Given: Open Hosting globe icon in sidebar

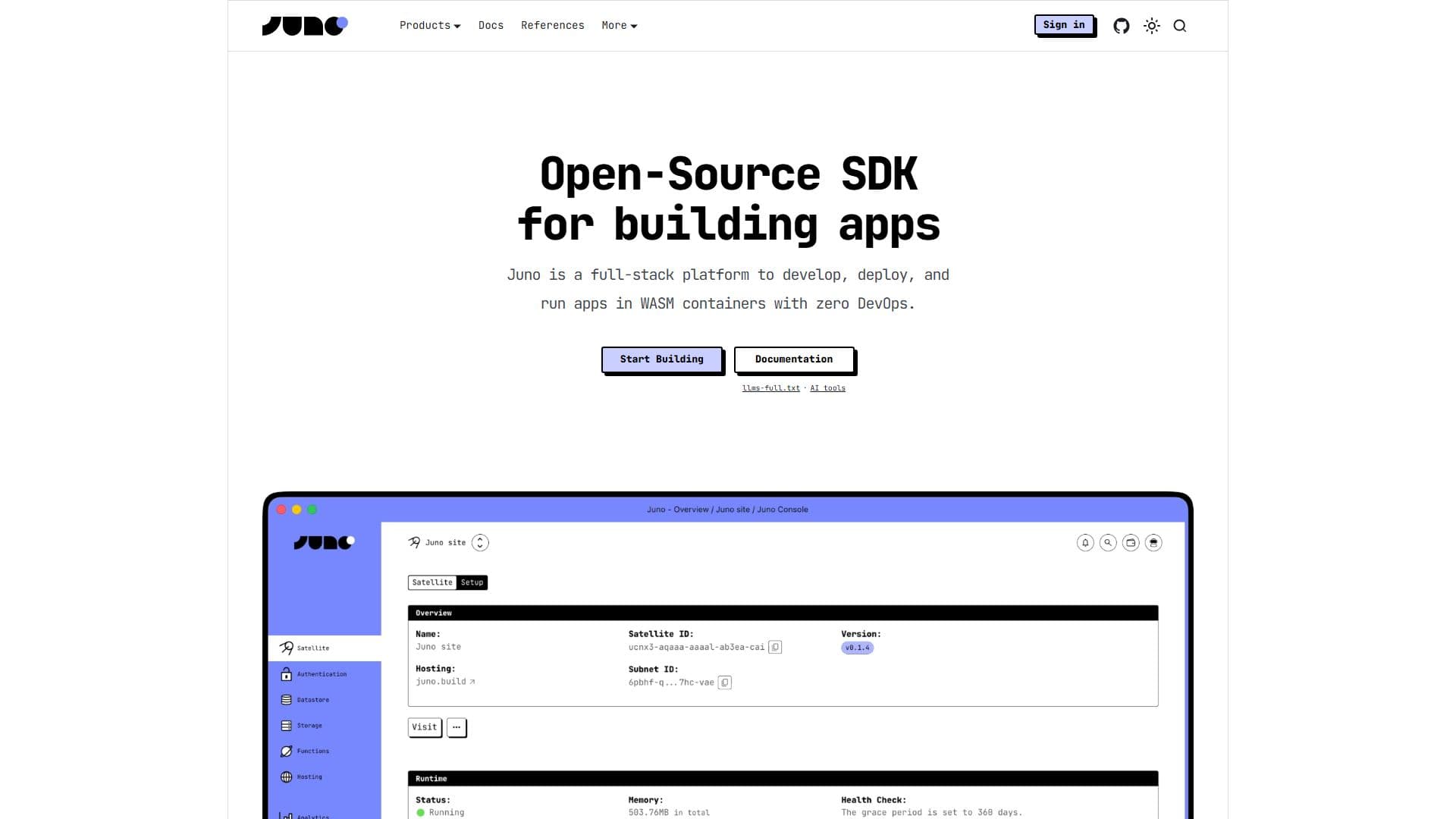Looking at the screenshot, I should [x=286, y=777].
